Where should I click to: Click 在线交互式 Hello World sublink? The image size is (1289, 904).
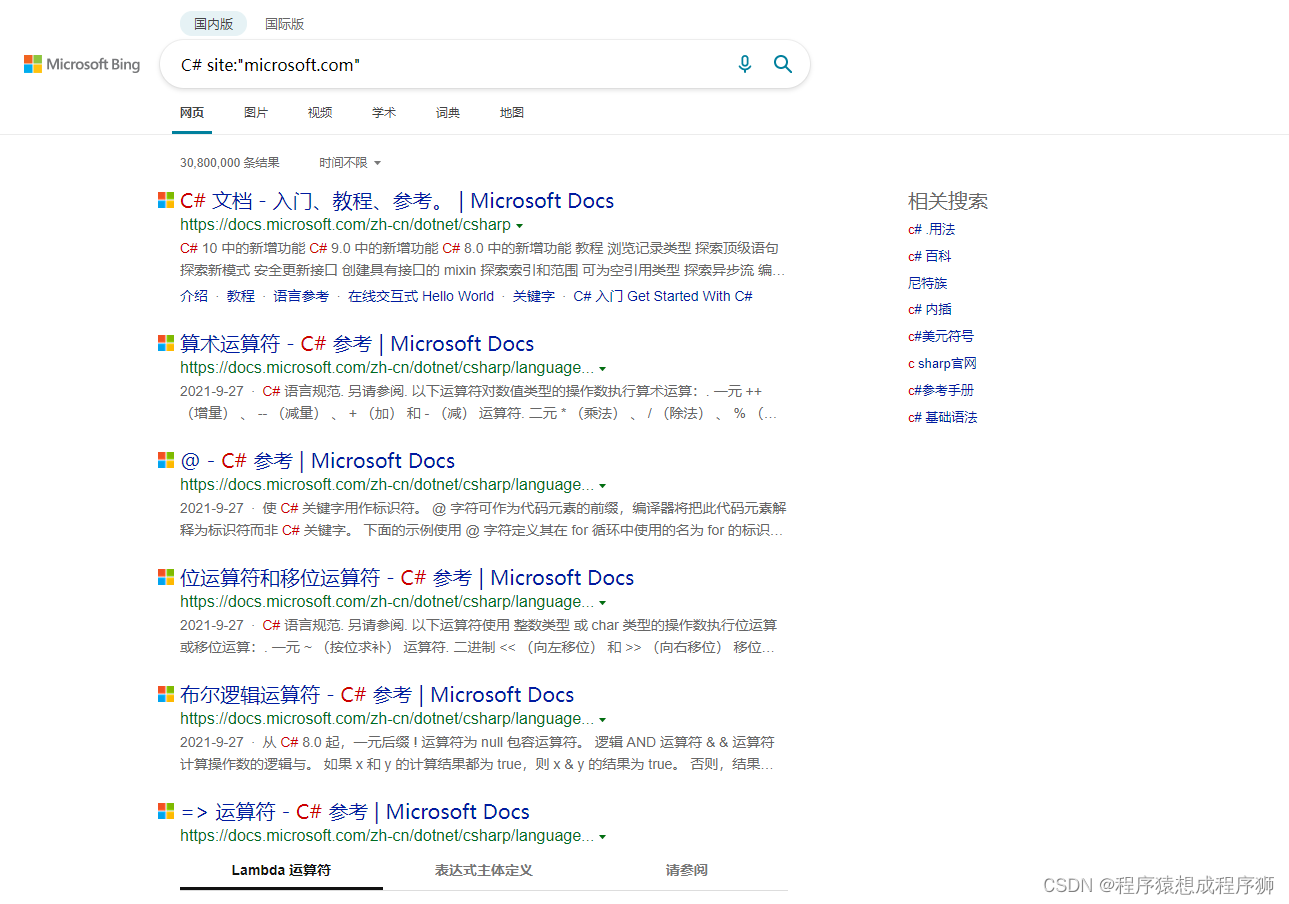tap(421, 296)
